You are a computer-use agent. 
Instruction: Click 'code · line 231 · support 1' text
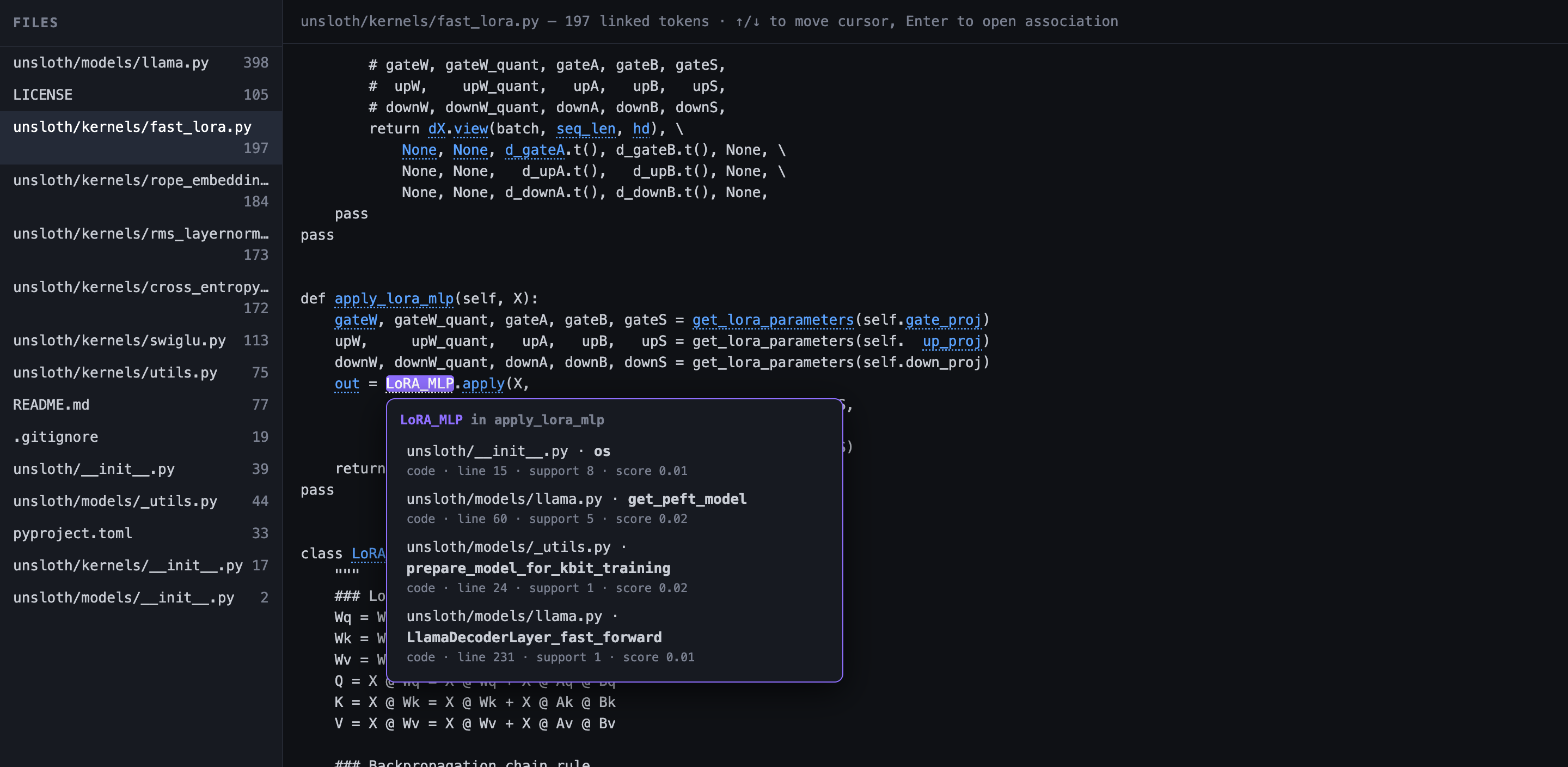click(x=504, y=658)
